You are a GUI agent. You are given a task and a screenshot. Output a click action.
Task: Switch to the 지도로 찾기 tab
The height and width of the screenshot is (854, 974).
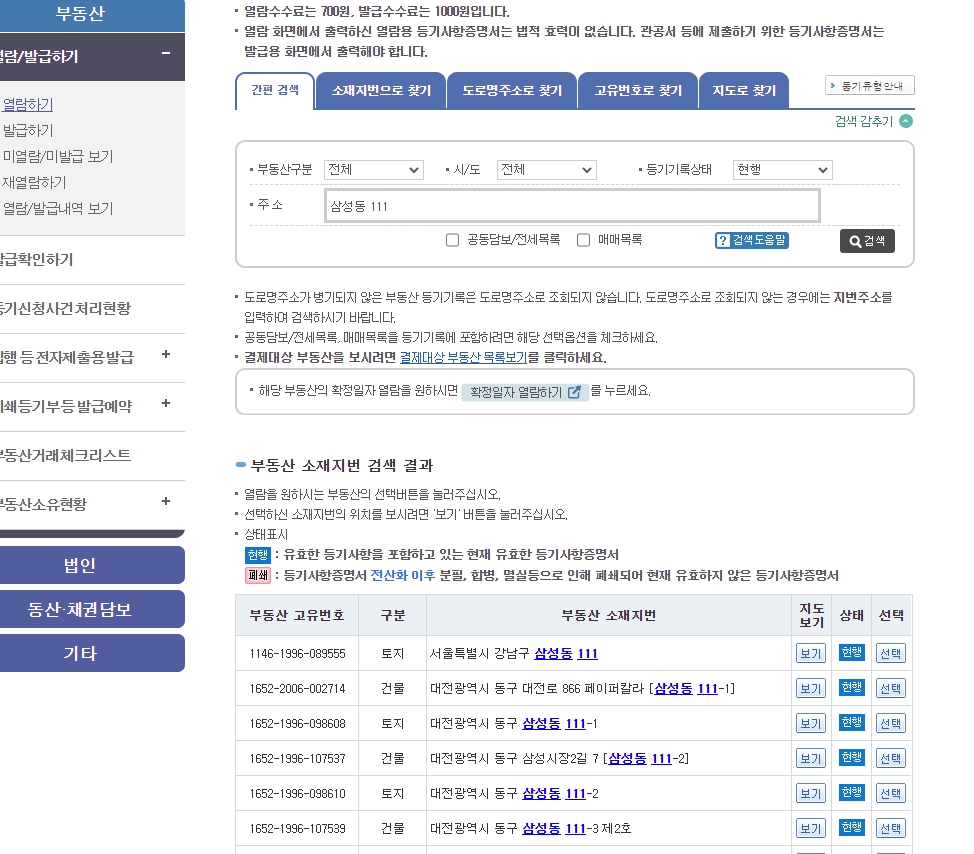coord(744,91)
